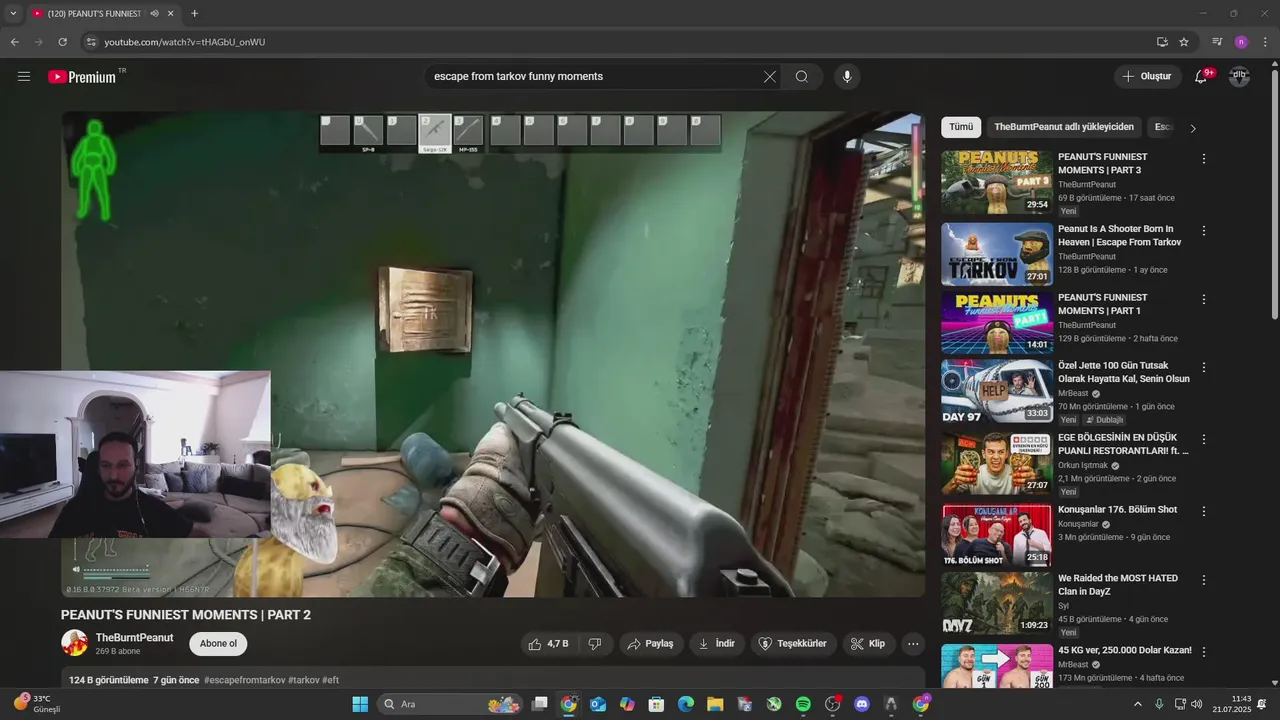1280x720 pixels.
Task: Switch to the PEANUT'S FUNNIEST browser tab
Action: [95, 14]
